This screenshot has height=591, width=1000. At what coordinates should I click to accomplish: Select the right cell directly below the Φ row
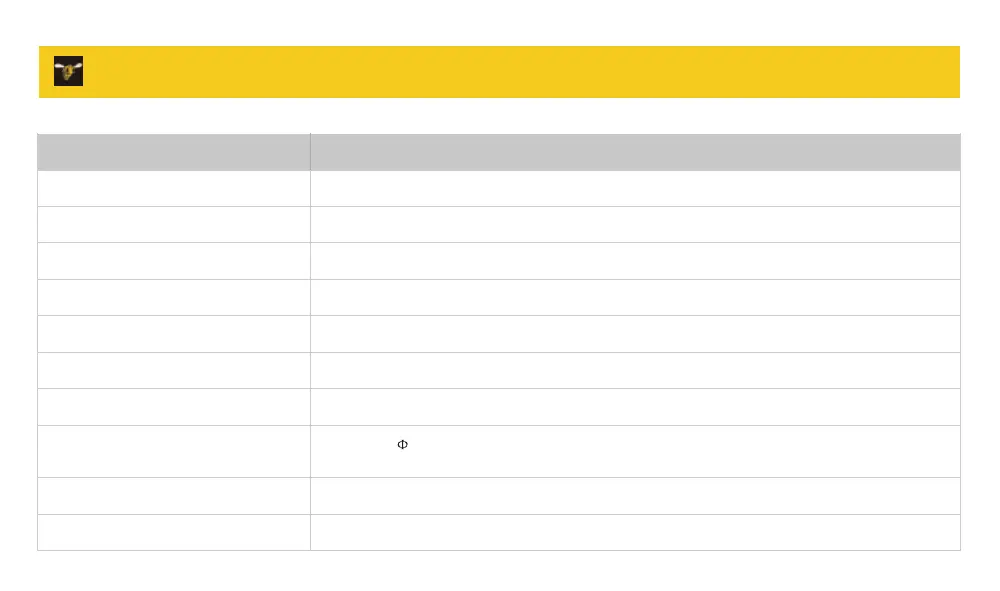pyautogui.click(x=635, y=496)
